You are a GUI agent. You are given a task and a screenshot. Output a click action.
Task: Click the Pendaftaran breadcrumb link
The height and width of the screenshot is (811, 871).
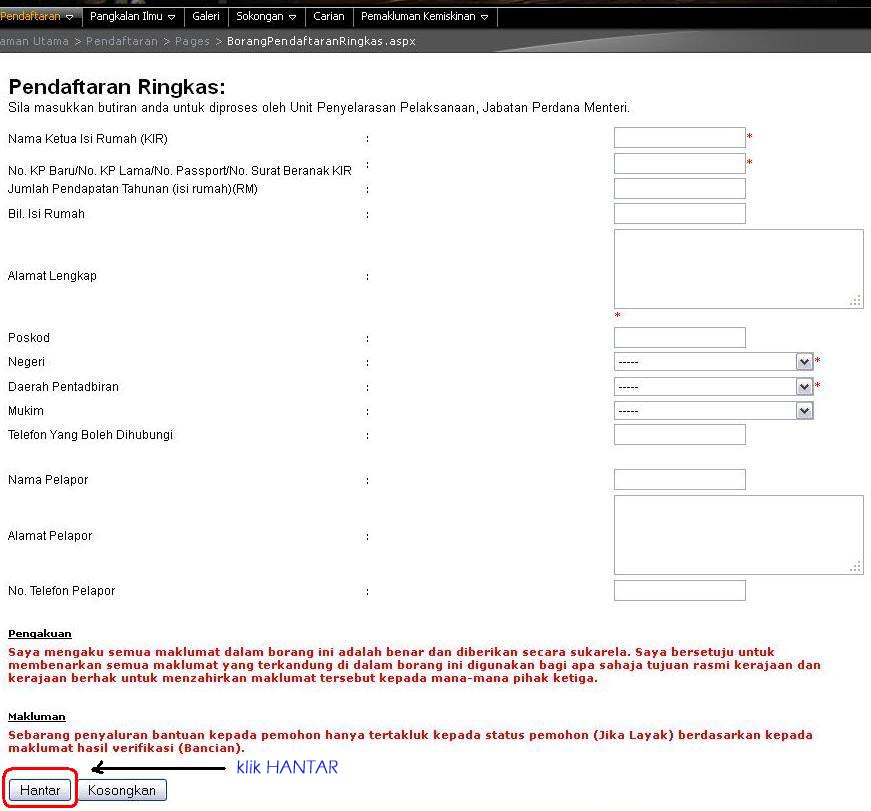(122, 41)
